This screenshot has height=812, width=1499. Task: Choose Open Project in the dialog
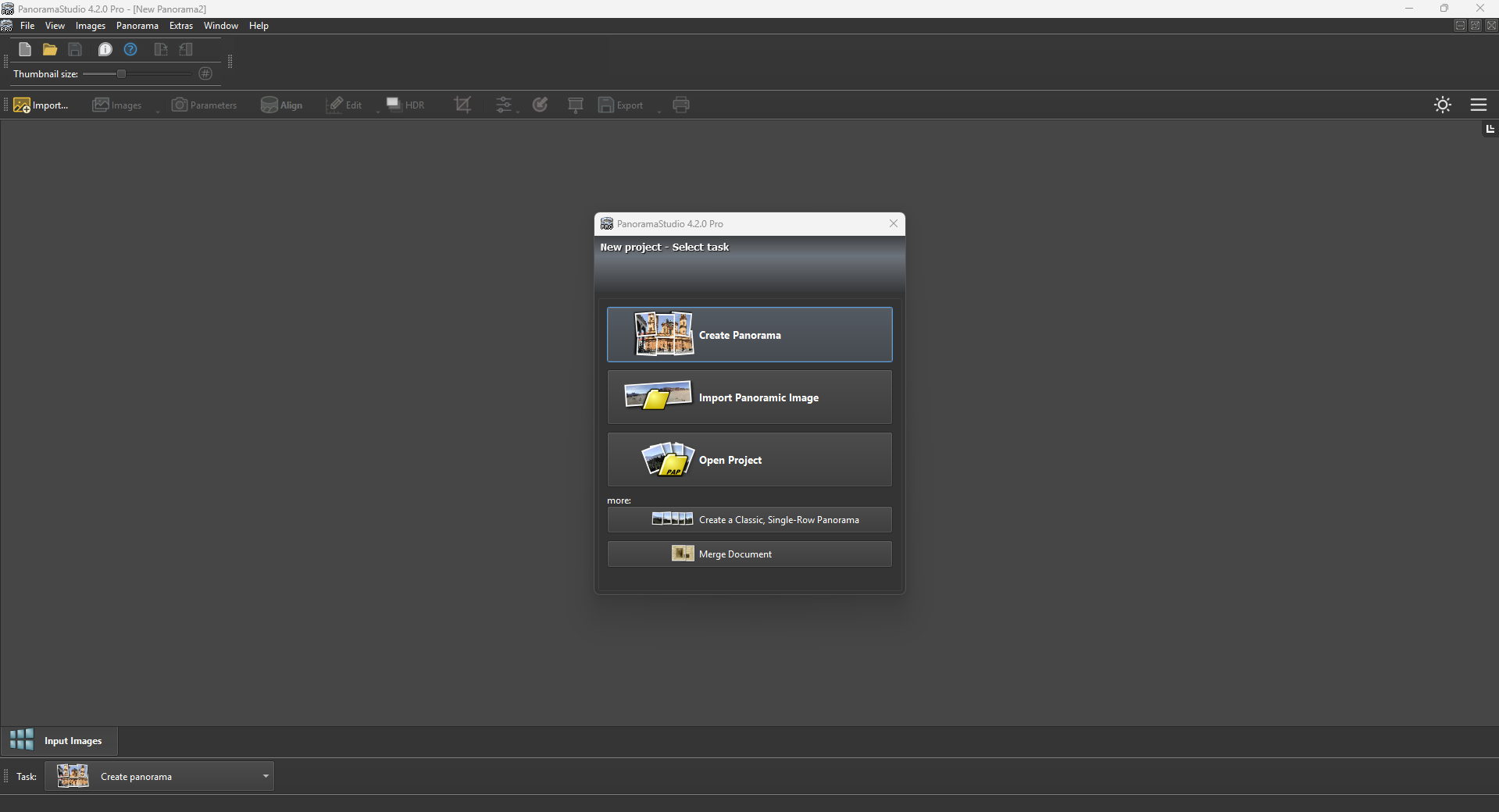click(750, 459)
